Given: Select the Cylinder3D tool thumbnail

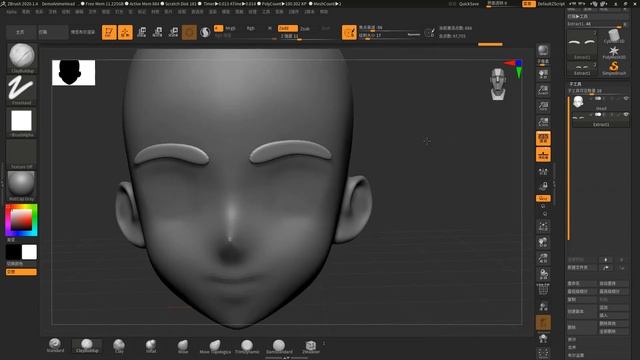Looking at the screenshot, I should (614, 36).
